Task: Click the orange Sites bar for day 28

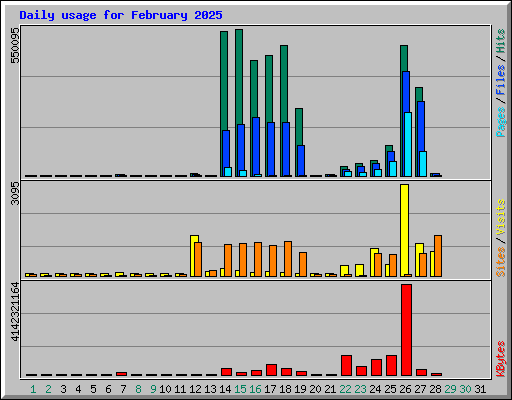Action: pos(438,256)
